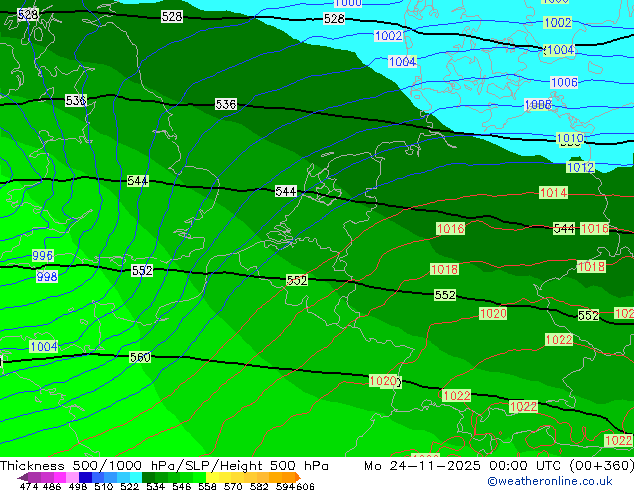Click the dark navy blue legend swatch
This screenshot has height=490, width=634.
coord(85,477)
